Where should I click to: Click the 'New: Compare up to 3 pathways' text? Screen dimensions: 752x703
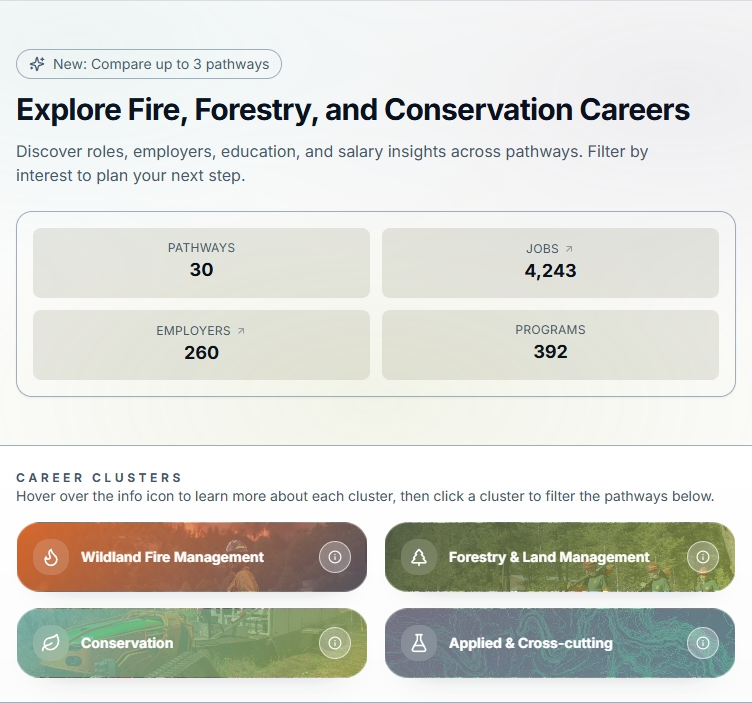pos(161,64)
